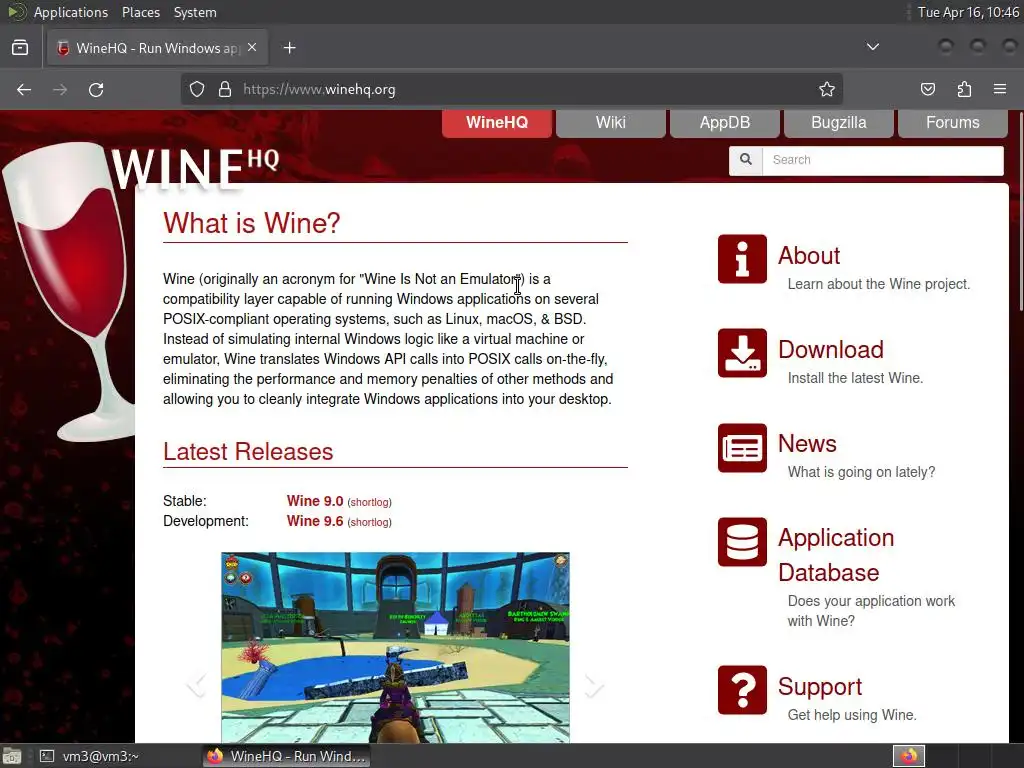Screen dimensions: 1024x768
Task: Click the "Latest Releases" heading
Action: (x=248, y=452)
